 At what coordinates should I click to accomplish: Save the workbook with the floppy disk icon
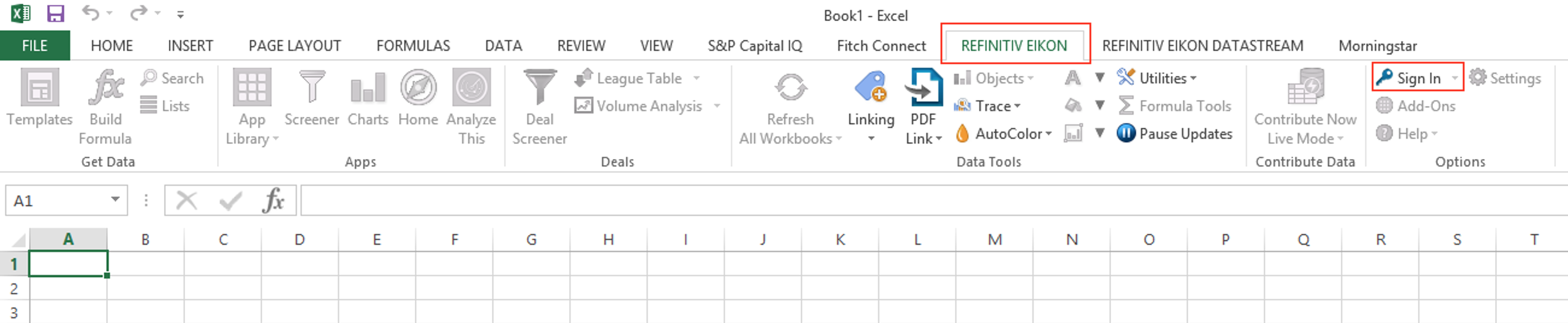coord(55,13)
